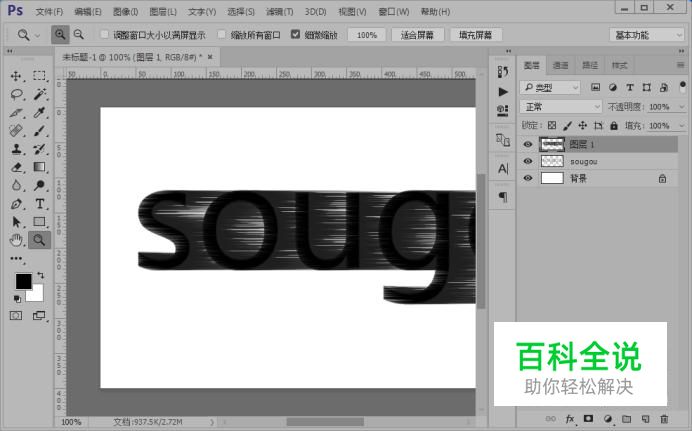The image size is (692, 431).
Task: Check the 缩放所有窗口 option
Action: click(222, 34)
